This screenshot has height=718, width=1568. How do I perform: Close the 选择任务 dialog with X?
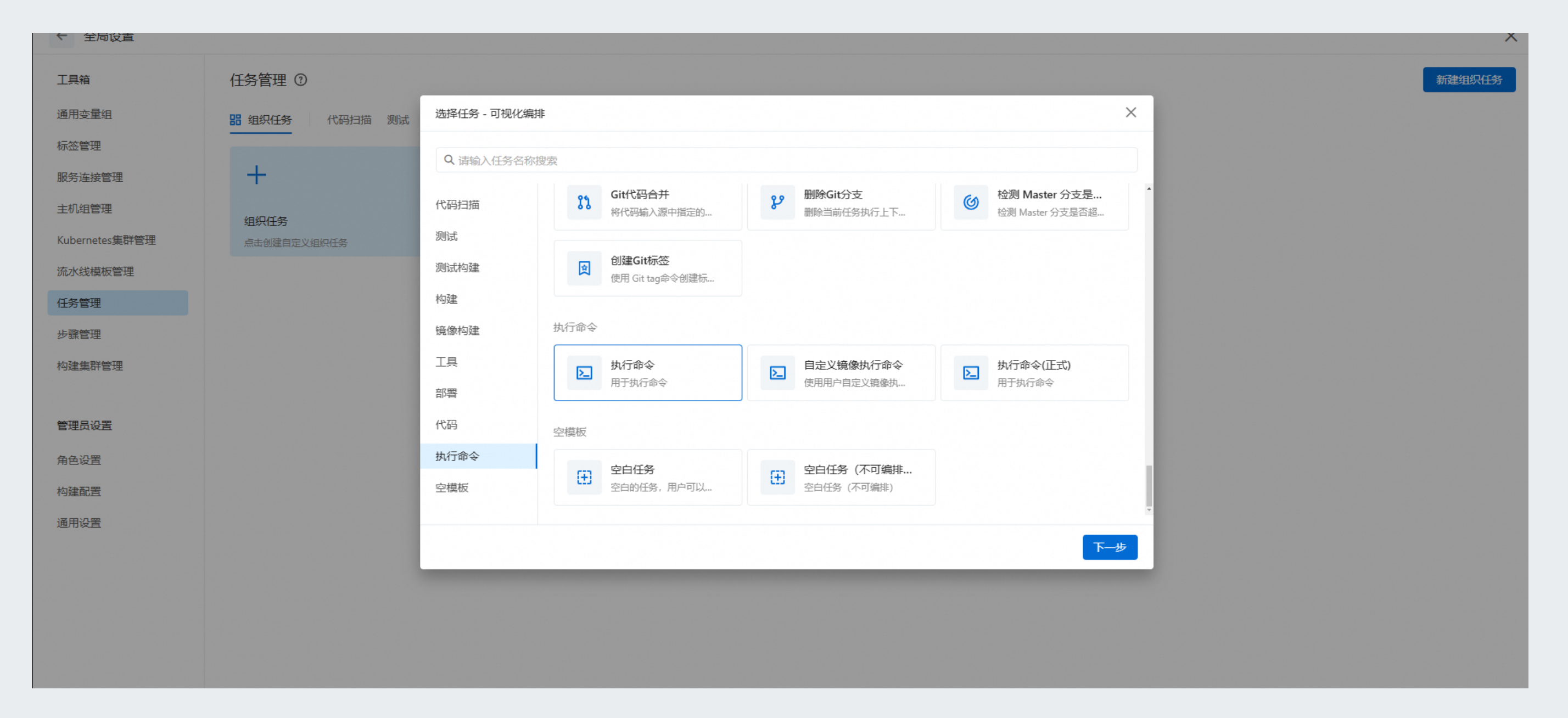click(x=1130, y=113)
